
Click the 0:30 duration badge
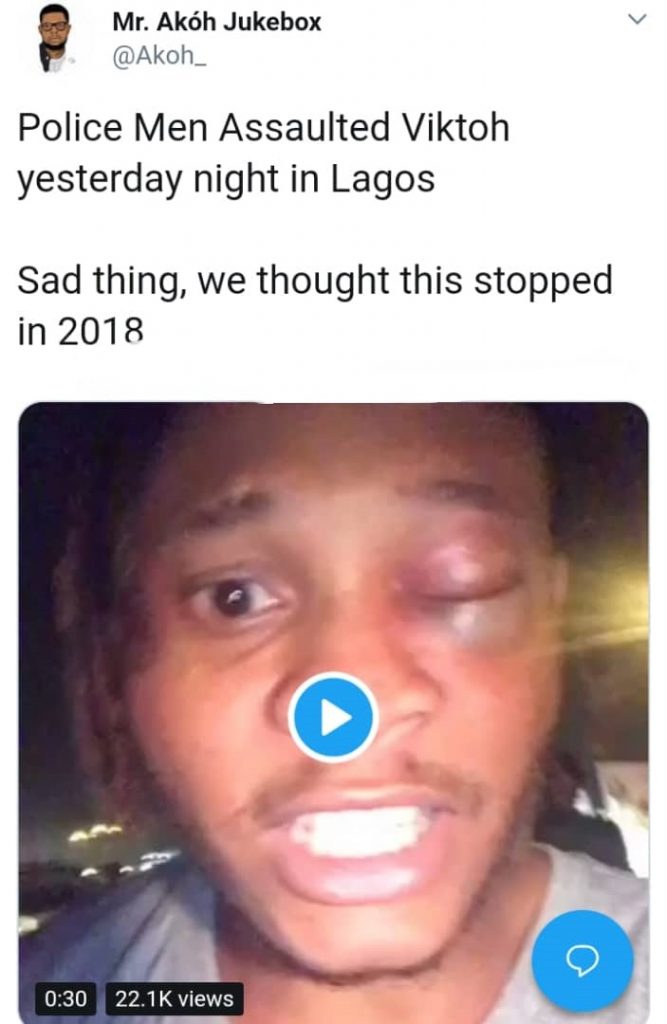(65, 999)
